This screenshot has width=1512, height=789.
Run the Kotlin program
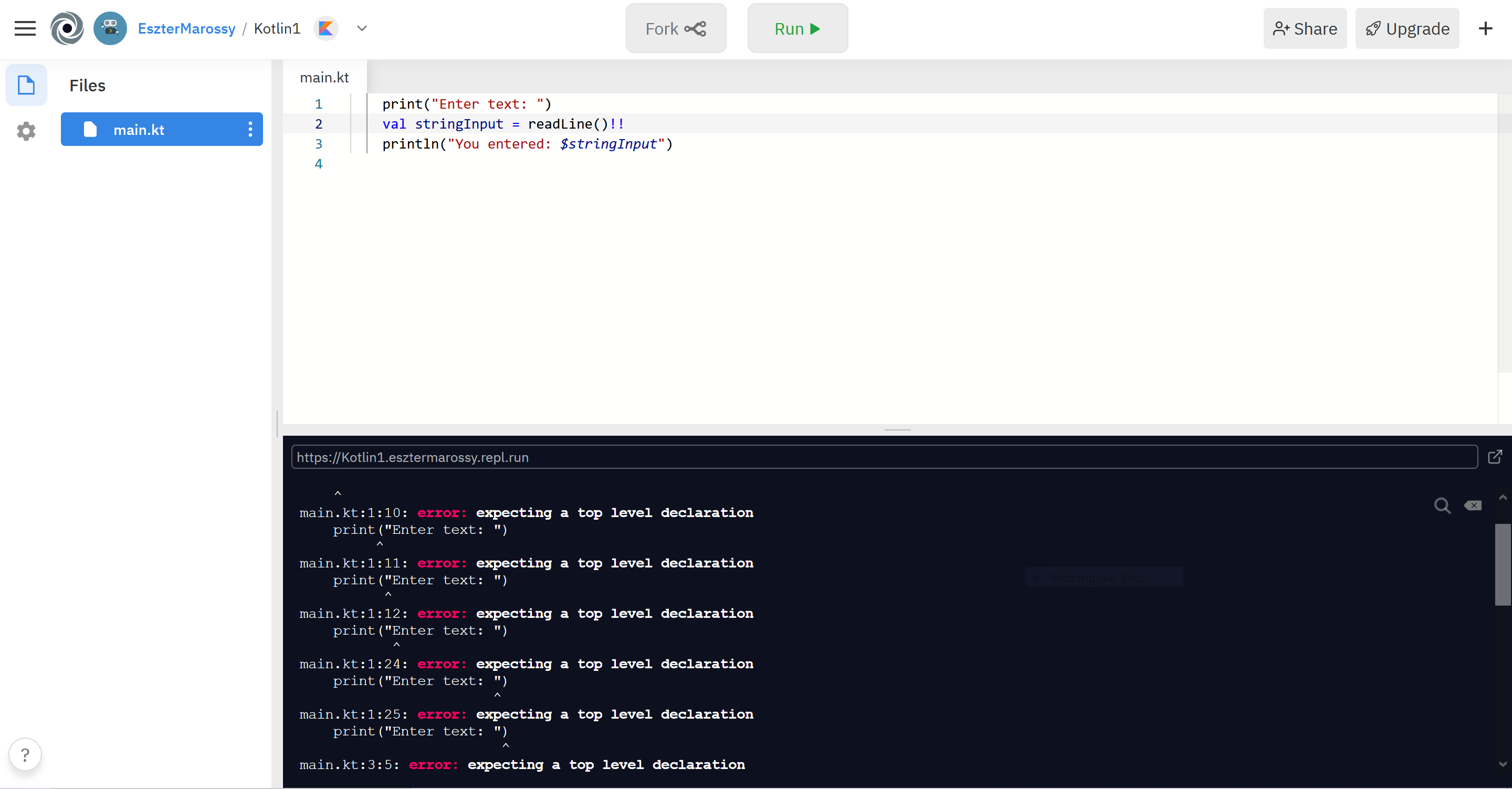pos(797,29)
